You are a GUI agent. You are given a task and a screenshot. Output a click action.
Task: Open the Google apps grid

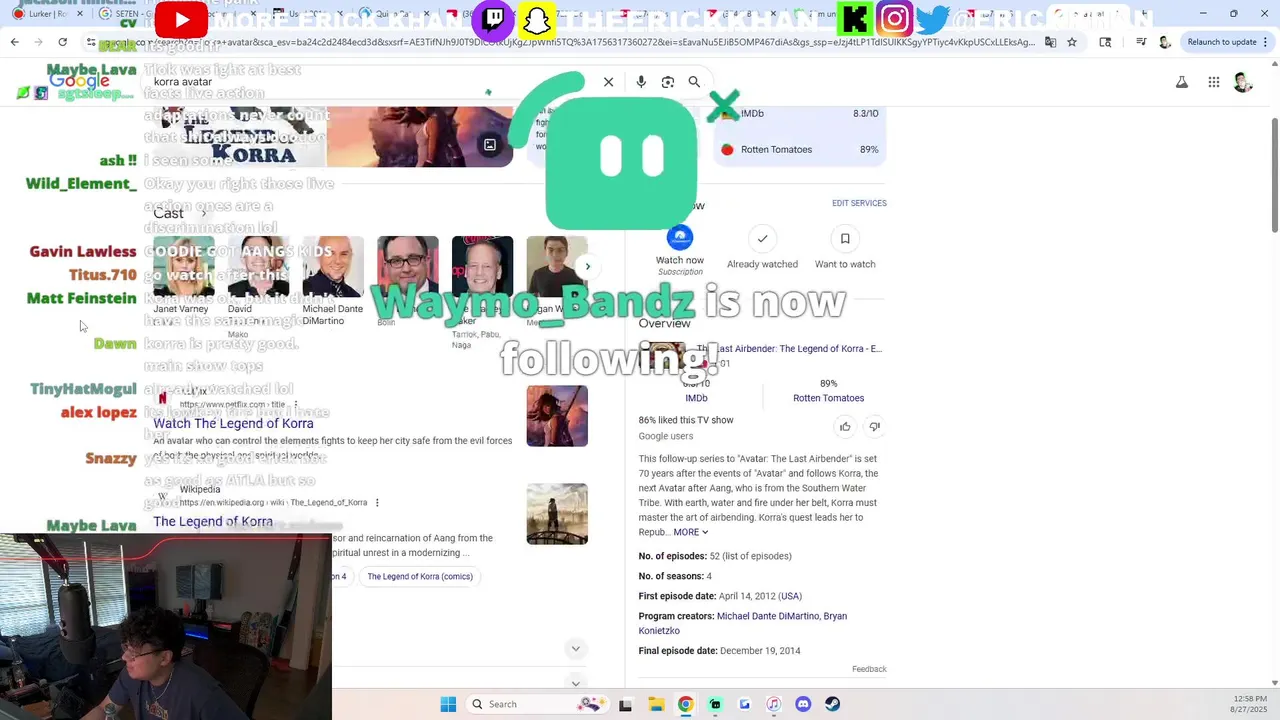1213,82
